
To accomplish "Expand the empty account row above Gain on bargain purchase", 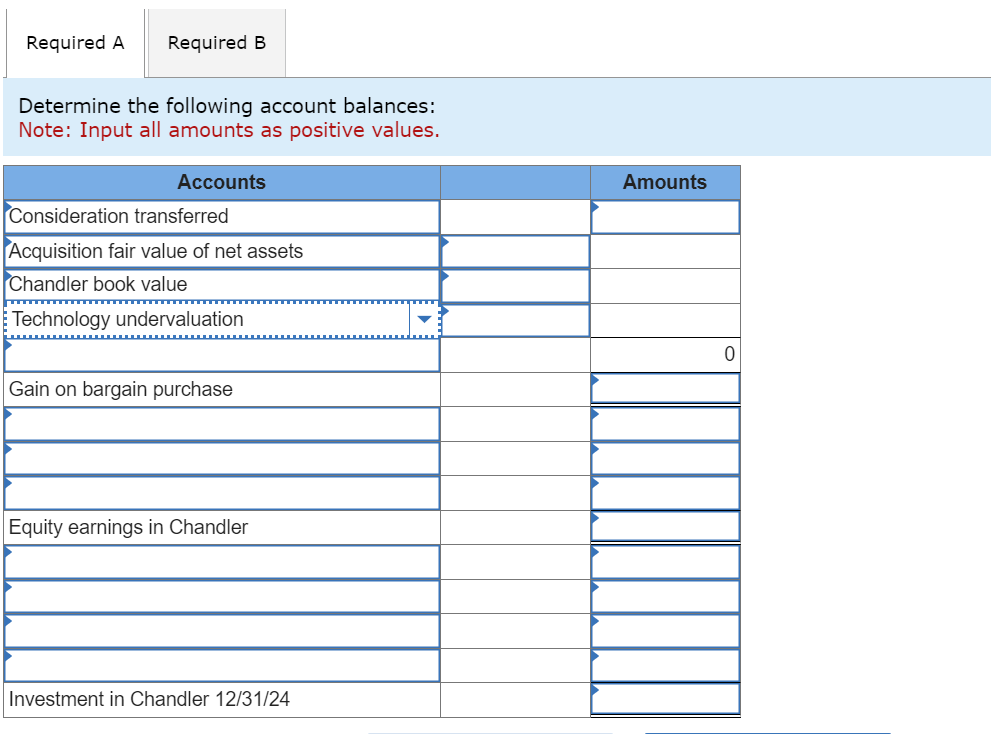I will (x=220, y=354).
